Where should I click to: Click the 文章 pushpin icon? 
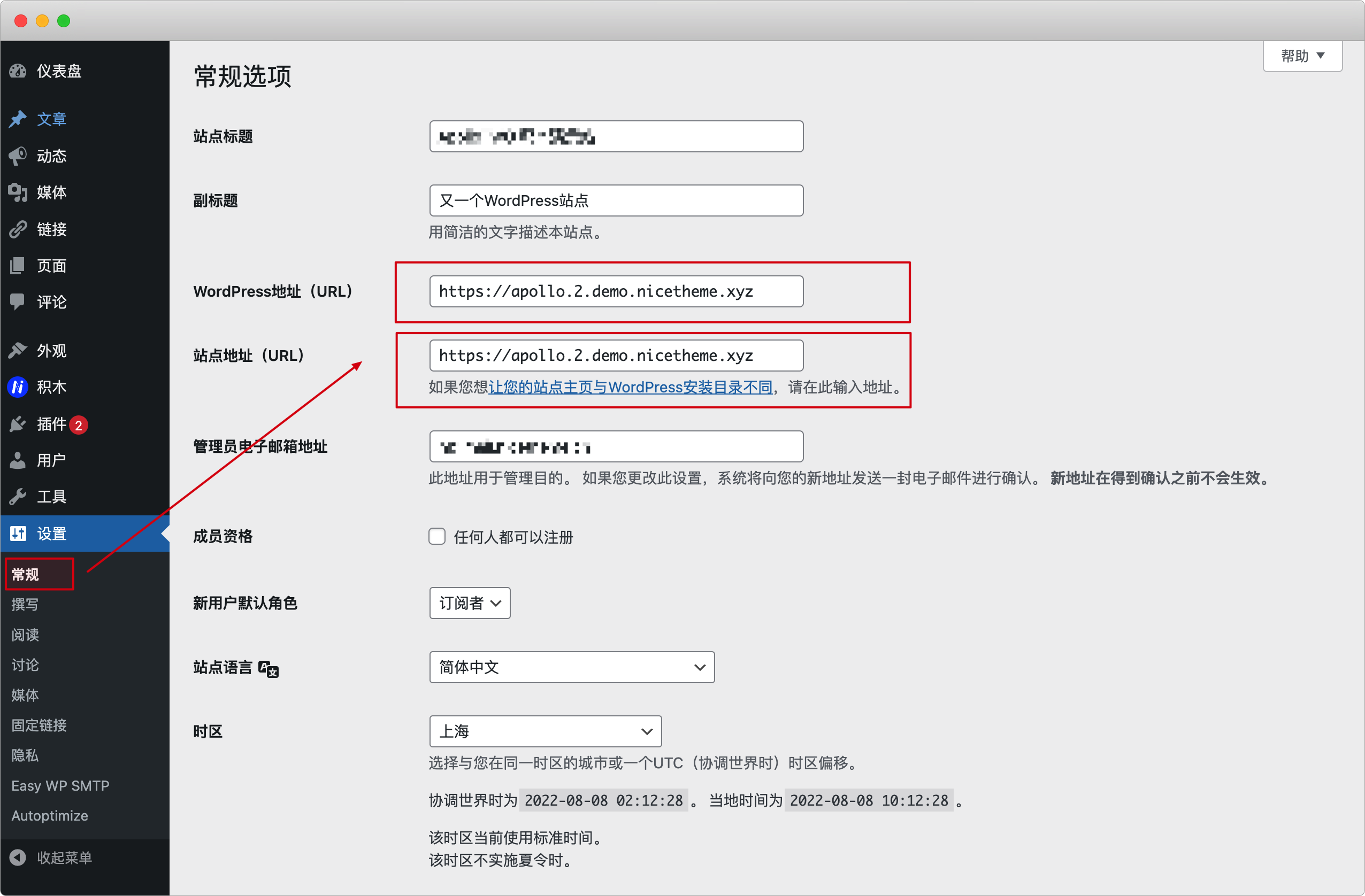18,119
